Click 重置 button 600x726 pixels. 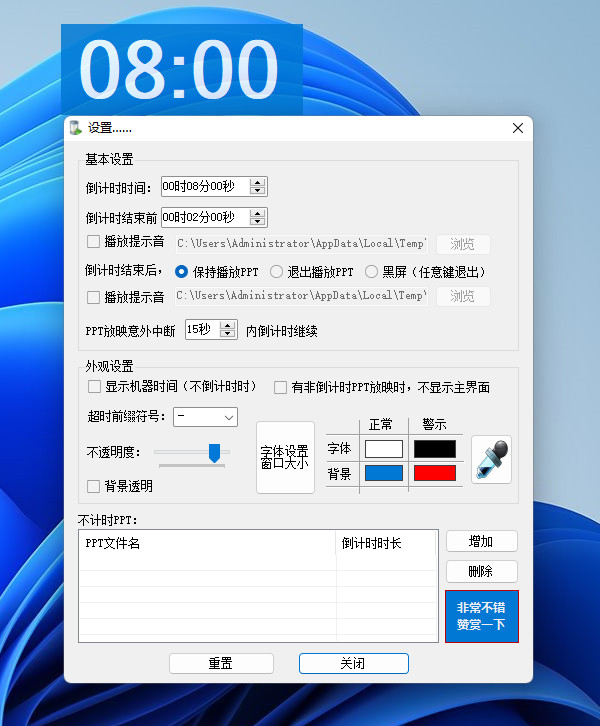[x=221, y=663]
